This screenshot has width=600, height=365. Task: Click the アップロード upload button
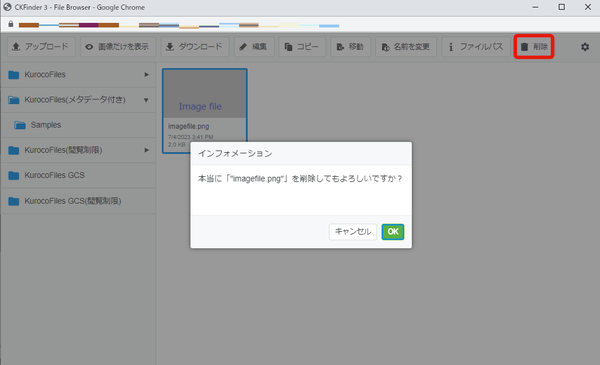(41, 47)
